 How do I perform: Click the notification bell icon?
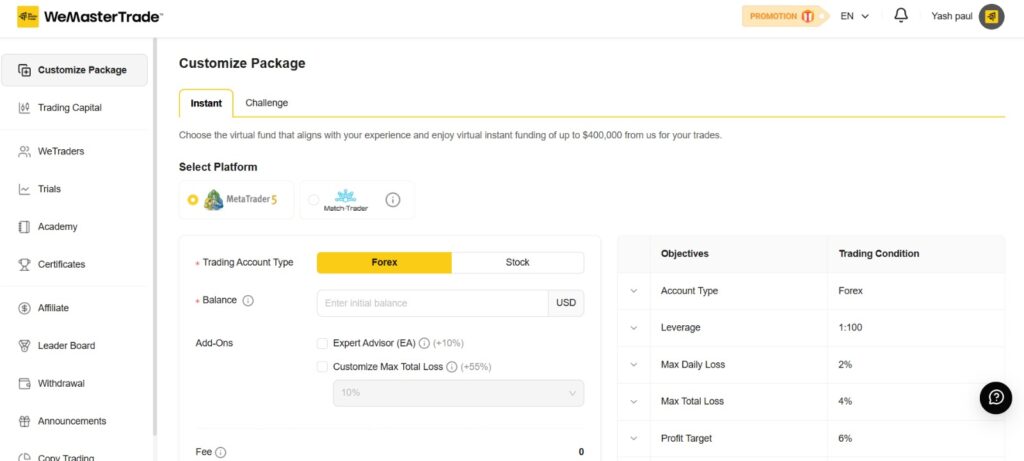pyautogui.click(x=901, y=16)
